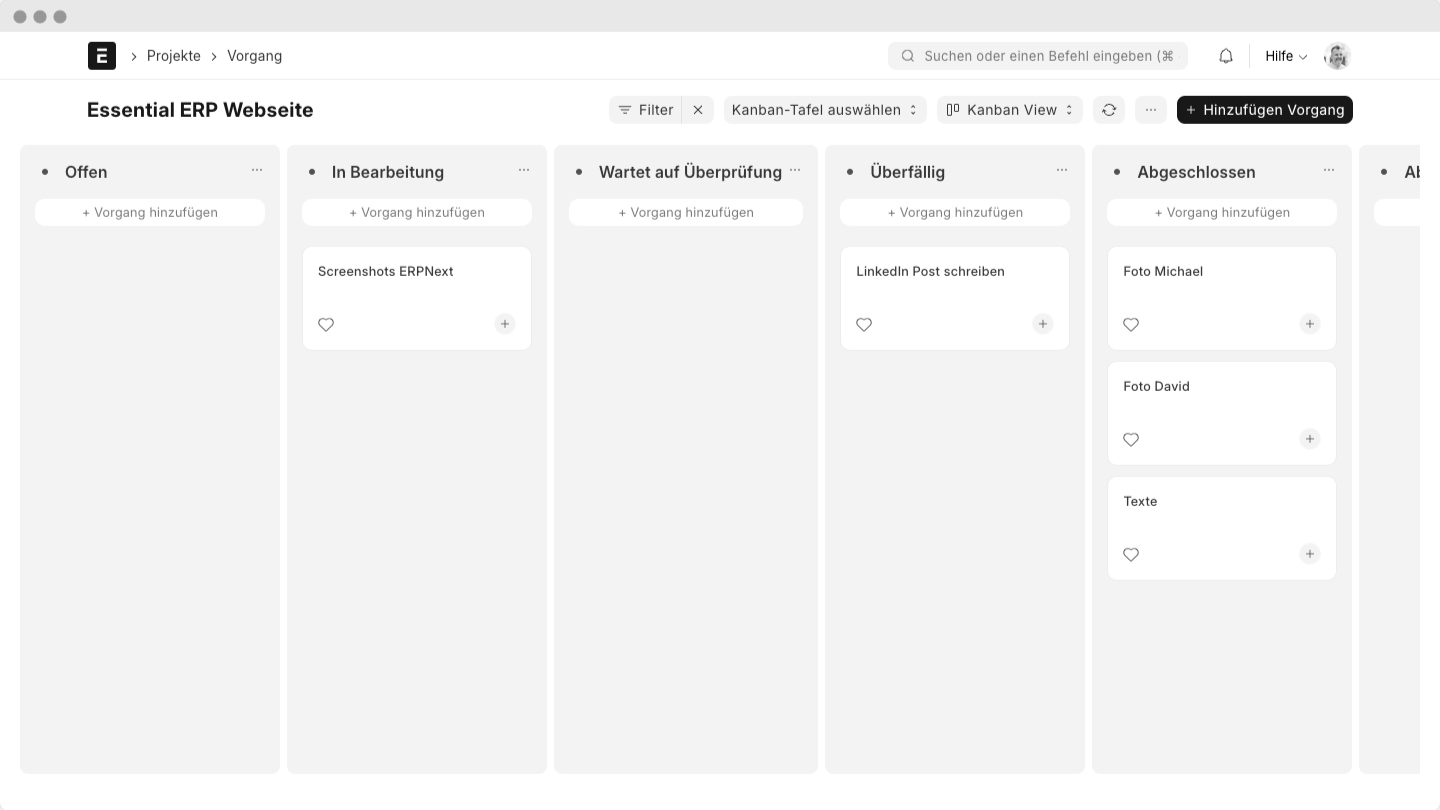Navigate to Projekte breadcrumb
This screenshot has height=810, width=1440.
(x=174, y=56)
